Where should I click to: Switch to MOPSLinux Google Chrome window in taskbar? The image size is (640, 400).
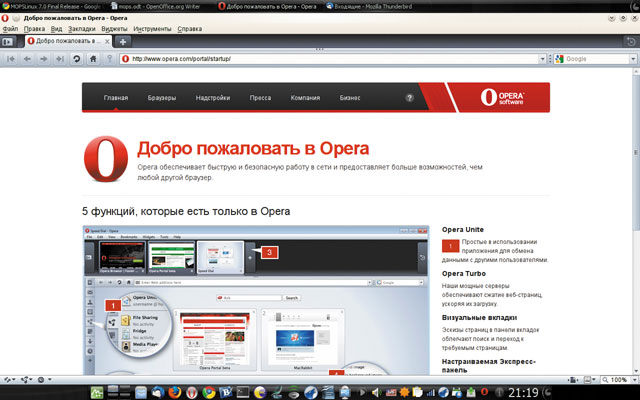pos(51,6)
